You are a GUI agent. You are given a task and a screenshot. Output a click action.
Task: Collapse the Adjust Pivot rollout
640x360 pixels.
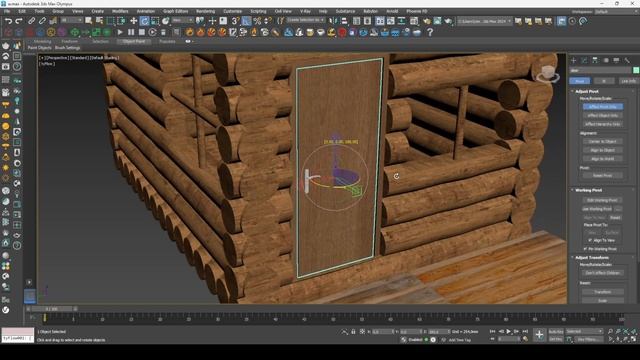587,91
